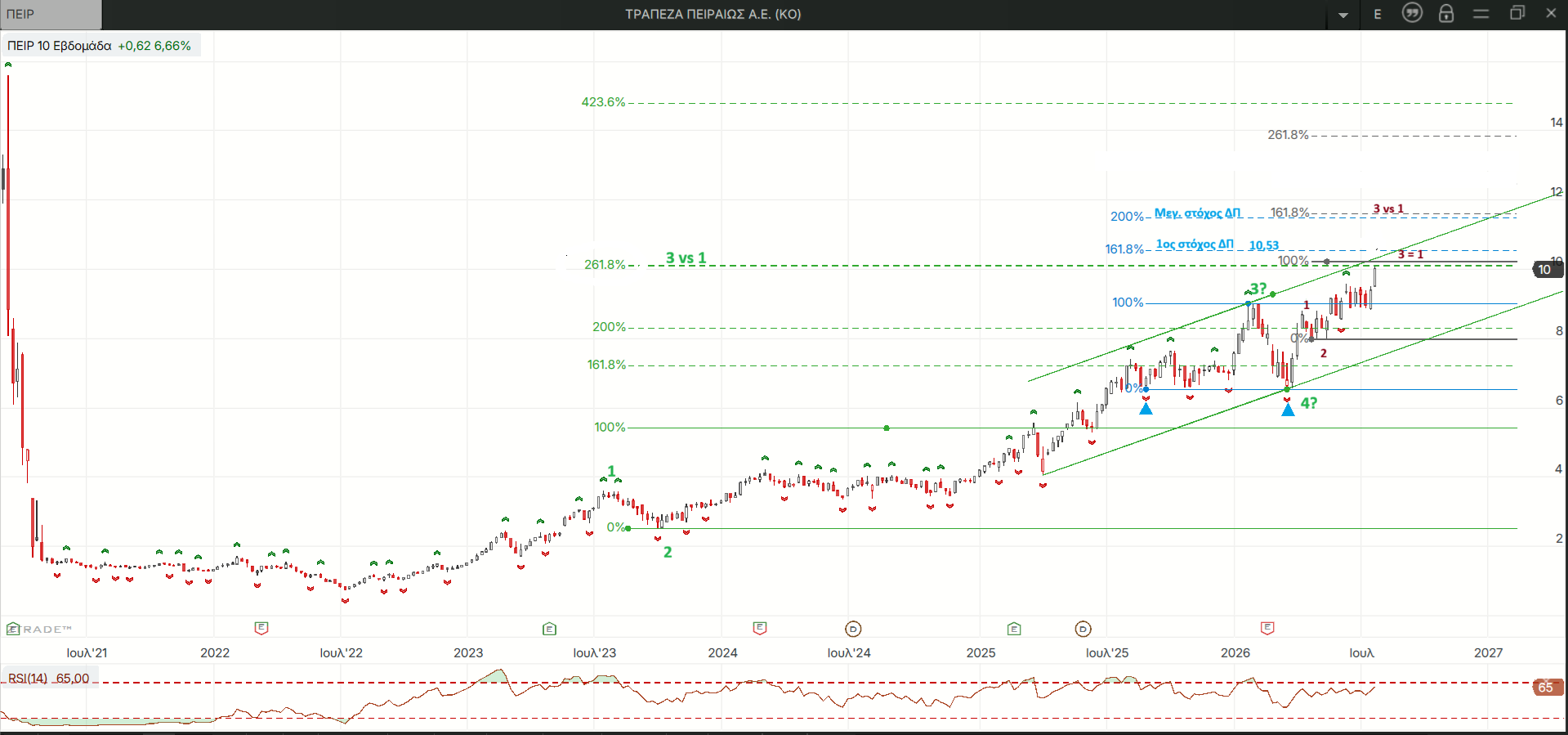The height and width of the screenshot is (735, 1568).
Task: Click the gray 261.8% Fibonacci label
Action: (x=1288, y=135)
